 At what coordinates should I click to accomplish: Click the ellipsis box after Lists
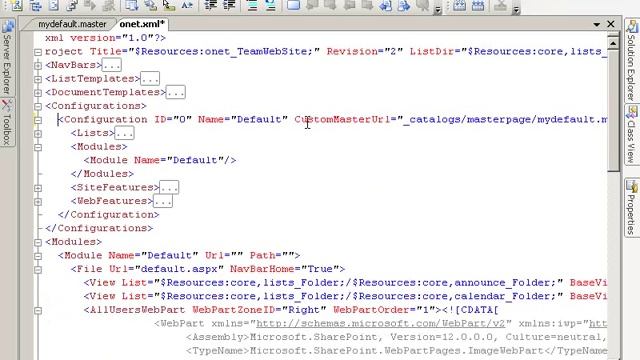[x=124, y=133]
